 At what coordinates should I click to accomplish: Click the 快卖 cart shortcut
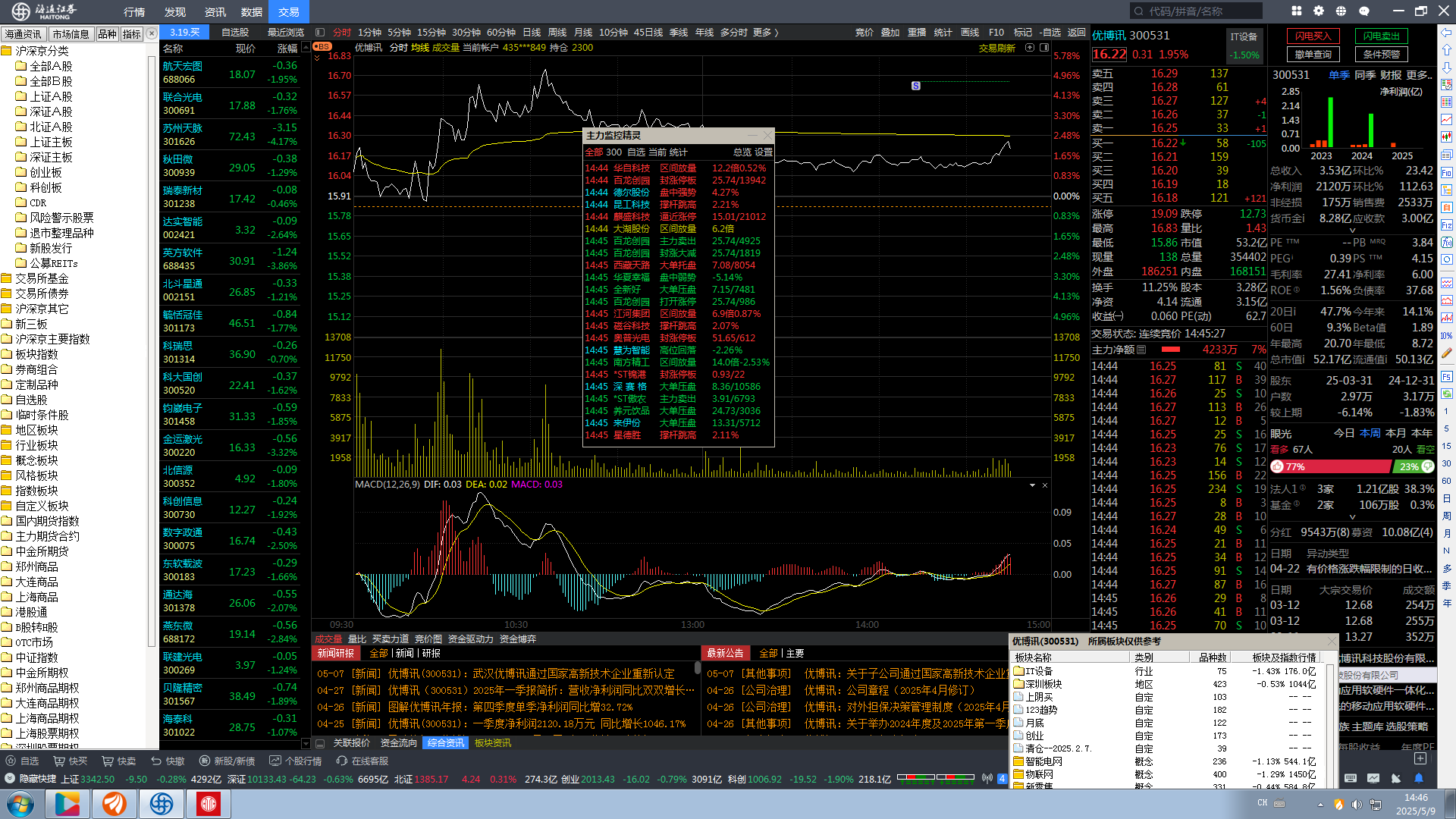[119, 761]
